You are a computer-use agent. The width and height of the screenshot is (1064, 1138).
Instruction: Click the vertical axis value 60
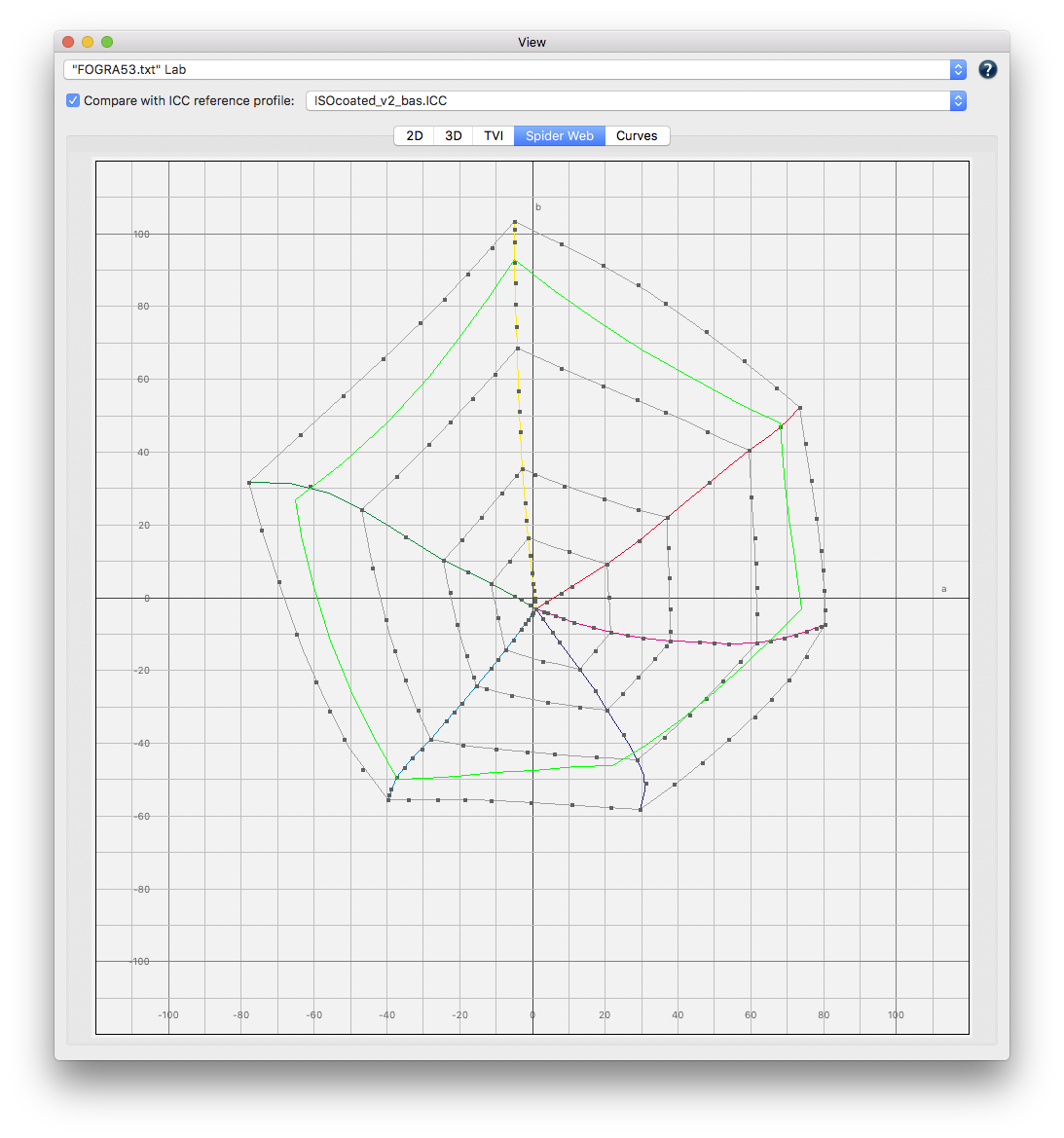[x=144, y=380]
